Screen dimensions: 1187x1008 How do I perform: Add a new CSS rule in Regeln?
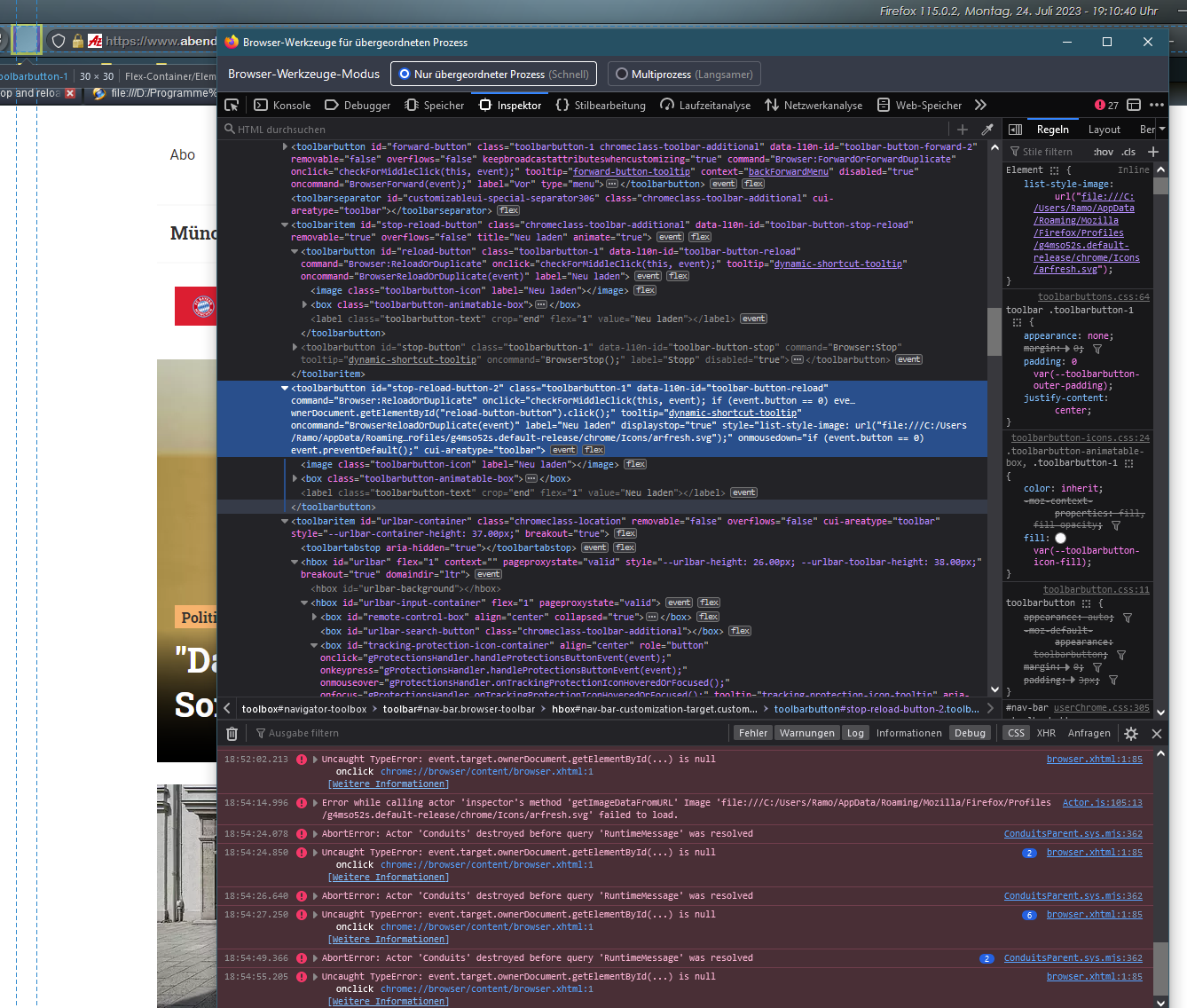coord(1153,152)
